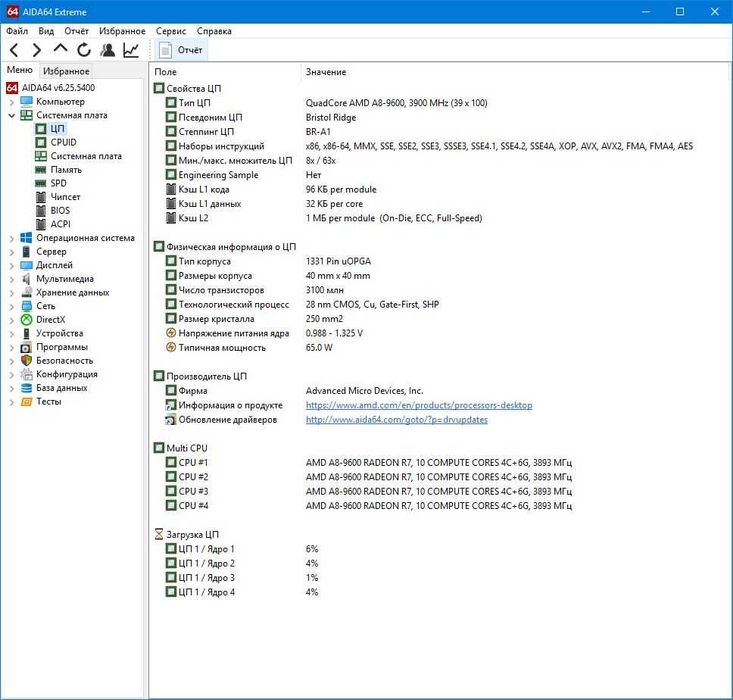The width and height of the screenshot is (733, 700).
Task: Select the Псевдоним ЦП row
Action: (438, 117)
